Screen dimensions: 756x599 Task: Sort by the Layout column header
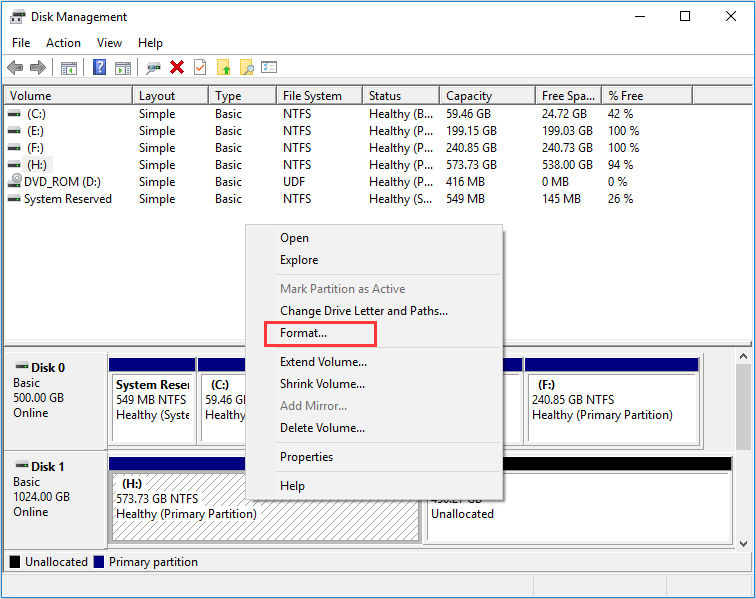(x=171, y=95)
